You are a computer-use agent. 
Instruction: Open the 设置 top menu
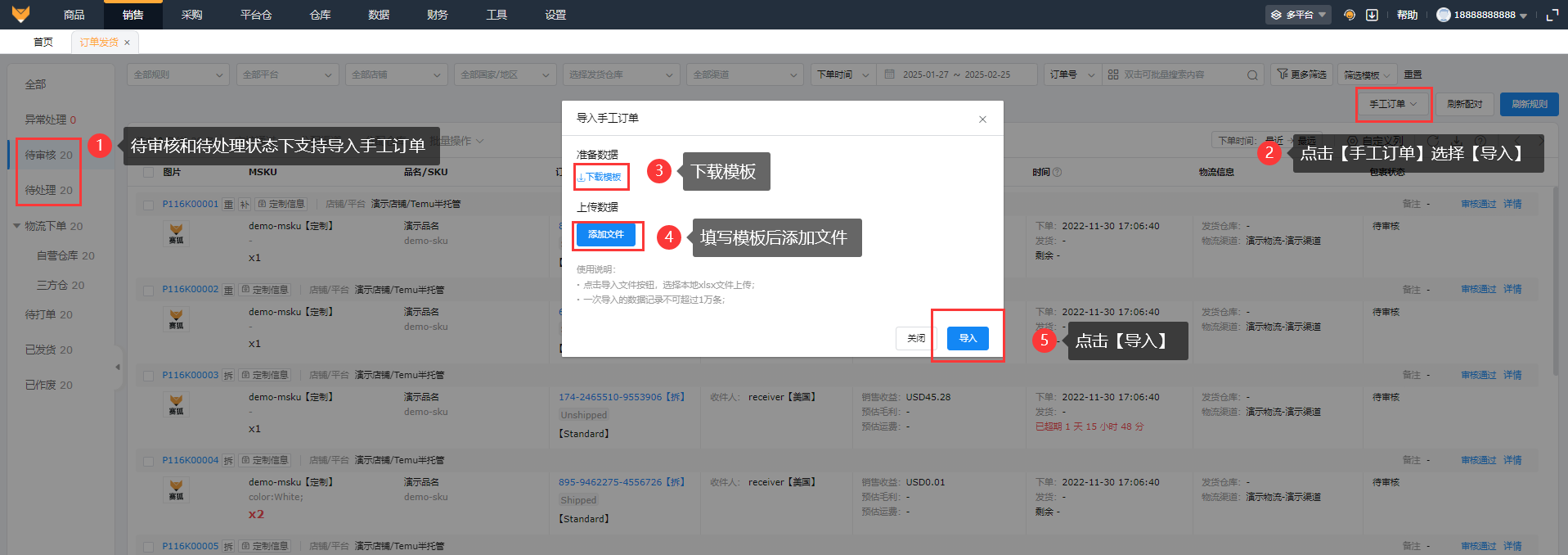coord(555,15)
